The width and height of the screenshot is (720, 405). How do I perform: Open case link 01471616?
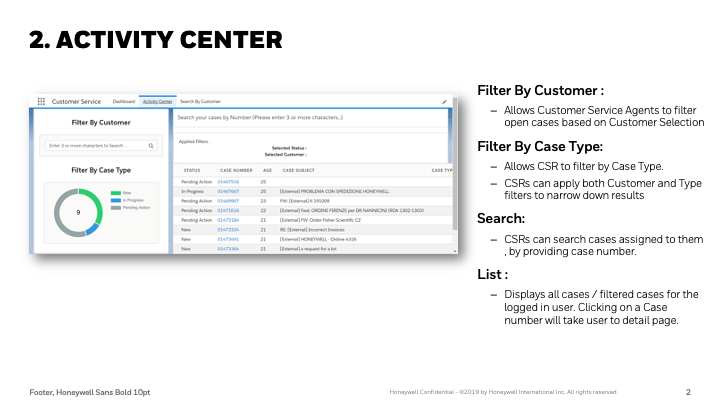pyautogui.click(x=229, y=211)
